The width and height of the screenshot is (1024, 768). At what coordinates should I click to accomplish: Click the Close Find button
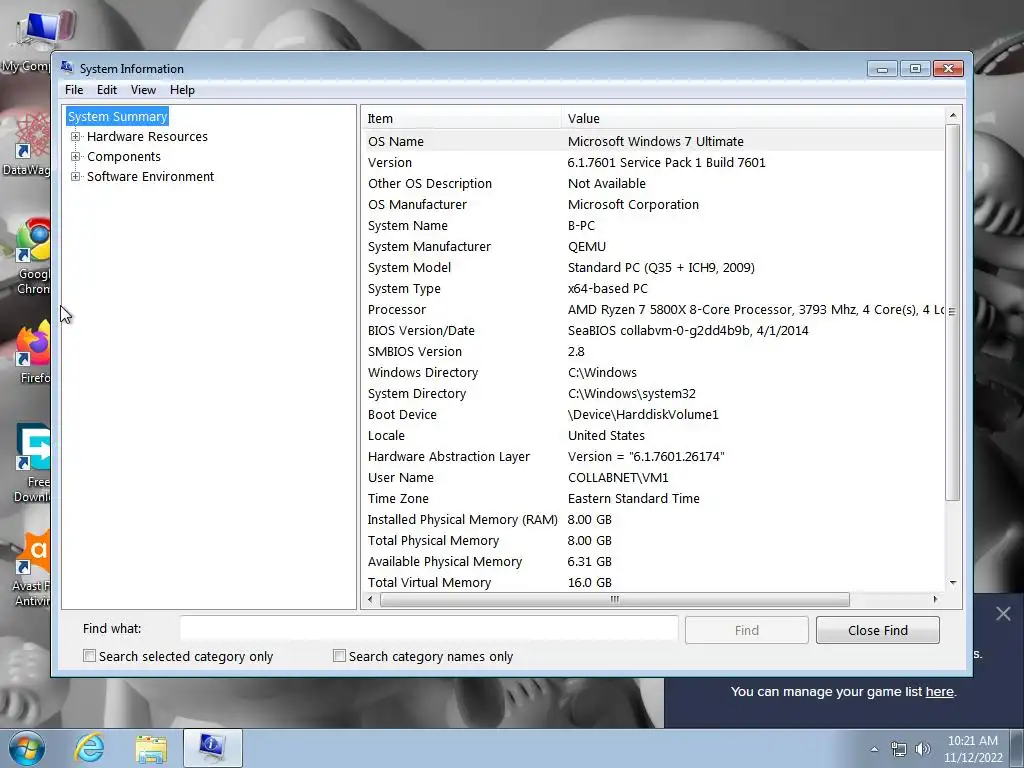point(878,630)
